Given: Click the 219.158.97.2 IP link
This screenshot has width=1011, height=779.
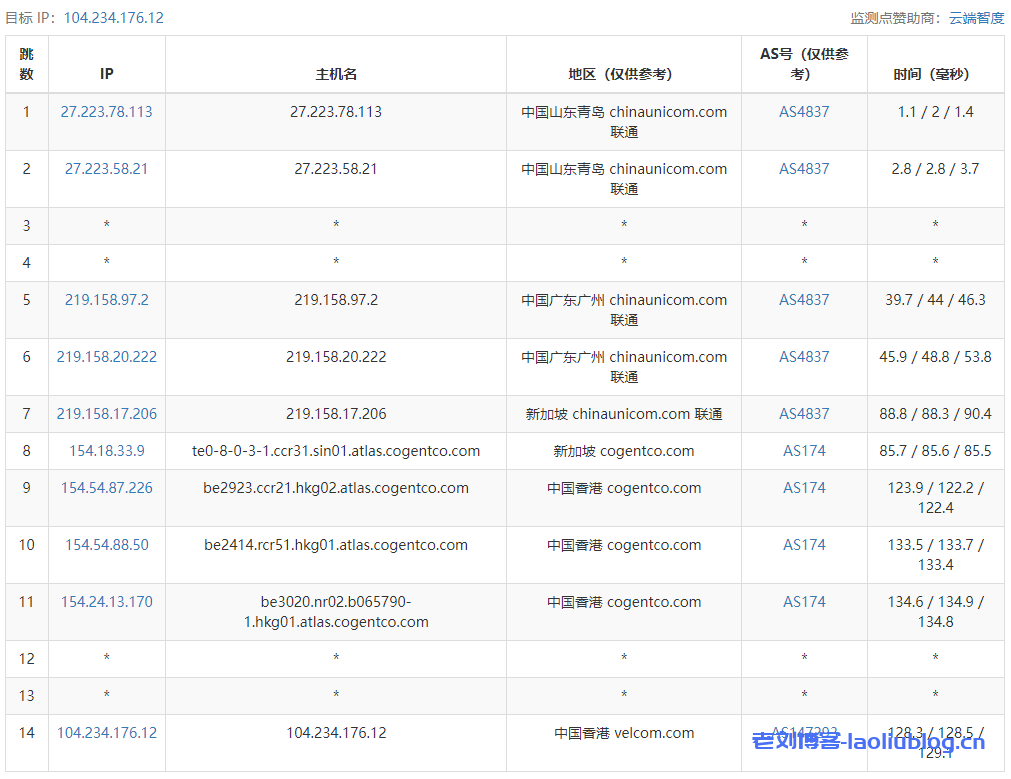Looking at the screenshot, I should pos(107,300).
